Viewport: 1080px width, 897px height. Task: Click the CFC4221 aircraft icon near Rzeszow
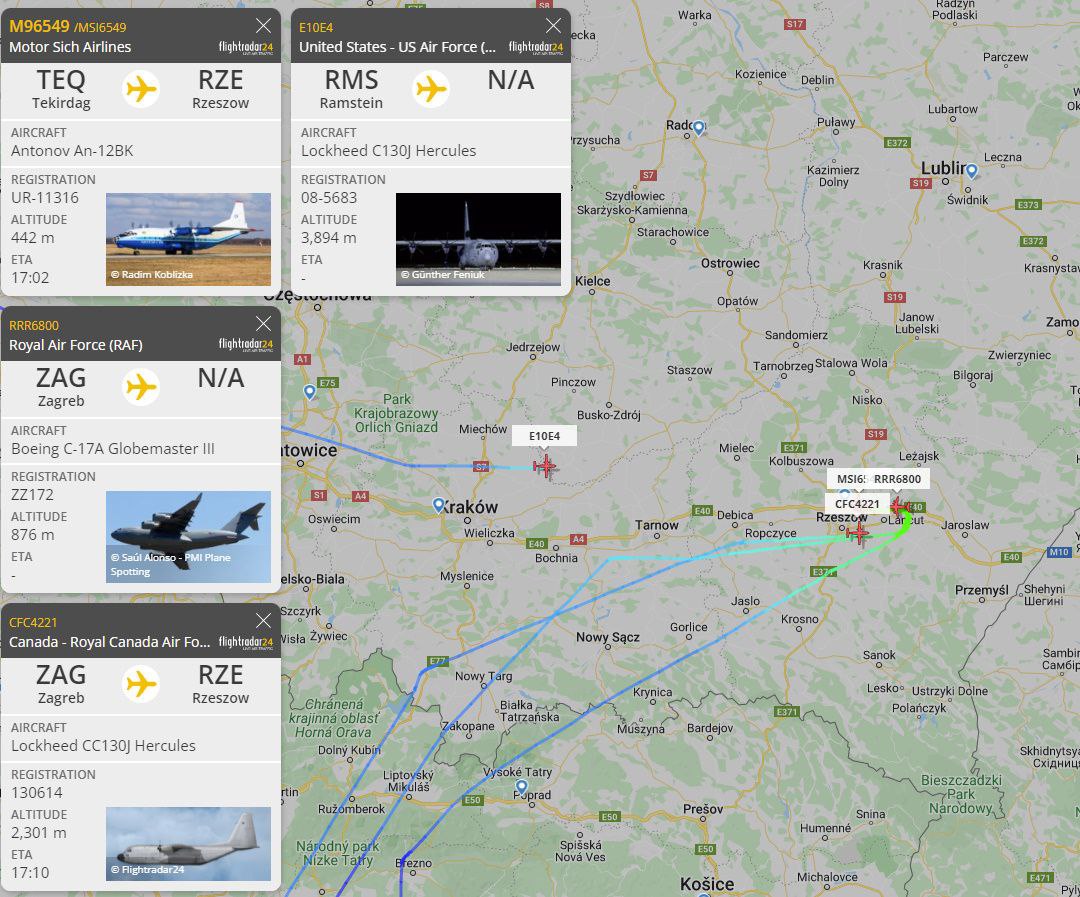click(858, 533)
